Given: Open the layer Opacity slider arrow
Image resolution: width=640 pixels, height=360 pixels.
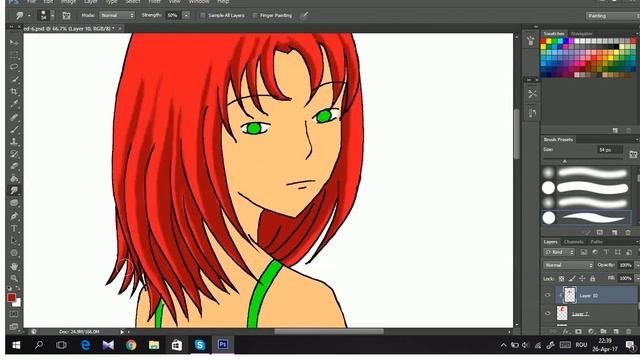Looking at the screenshot, I should click(637, 265).
